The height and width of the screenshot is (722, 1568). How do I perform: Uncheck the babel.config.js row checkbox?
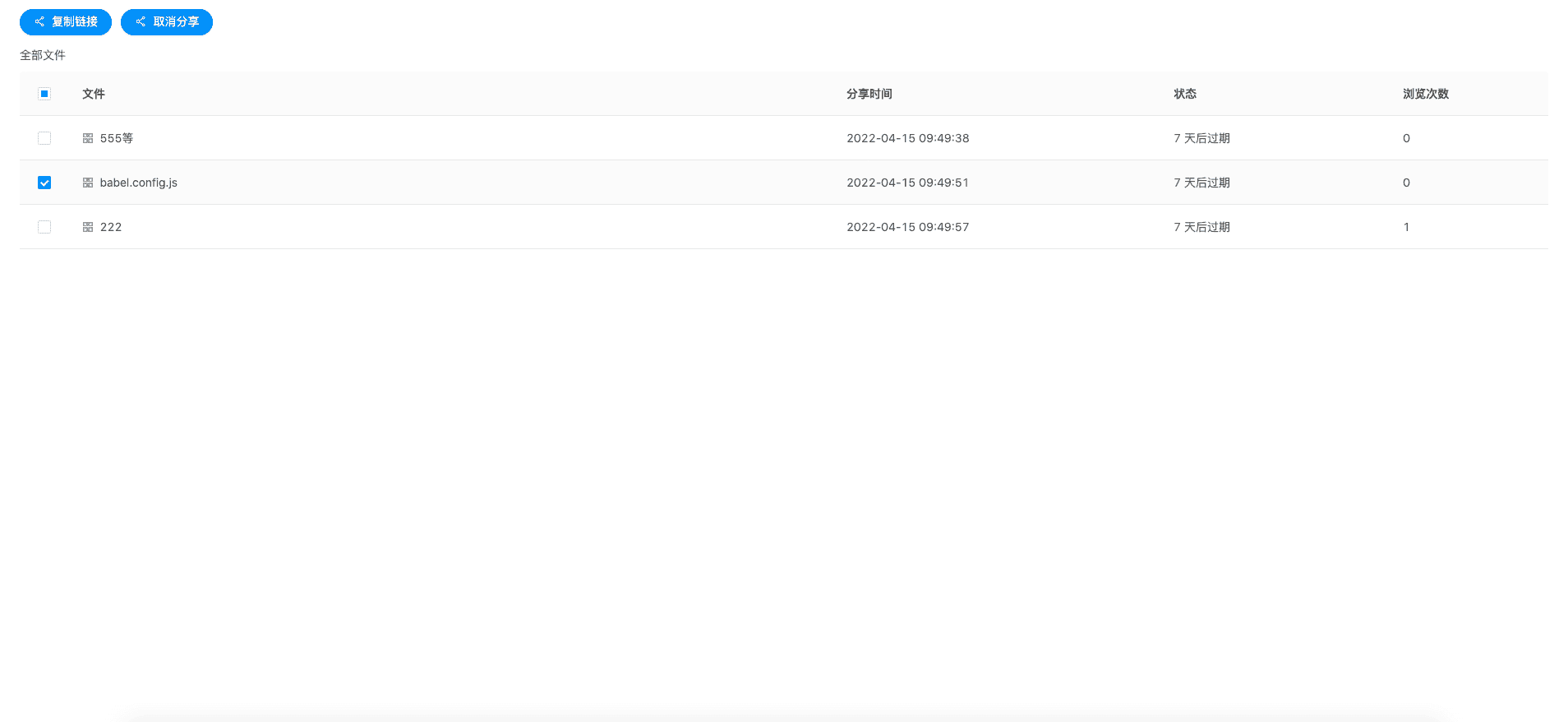pyautogui.click(x=44, y=183)
